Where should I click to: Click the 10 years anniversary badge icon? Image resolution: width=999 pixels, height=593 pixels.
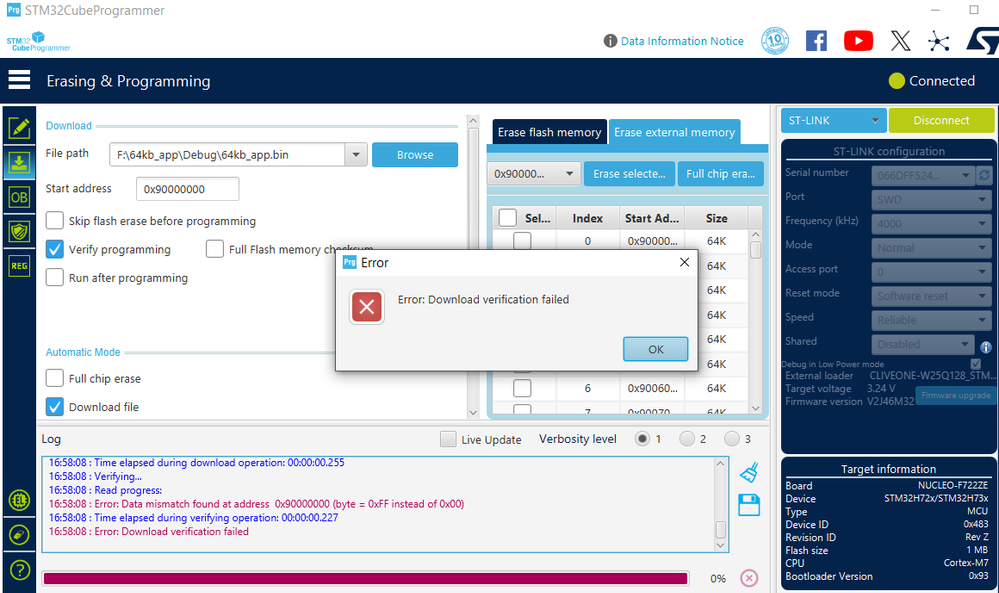(775, 41)
